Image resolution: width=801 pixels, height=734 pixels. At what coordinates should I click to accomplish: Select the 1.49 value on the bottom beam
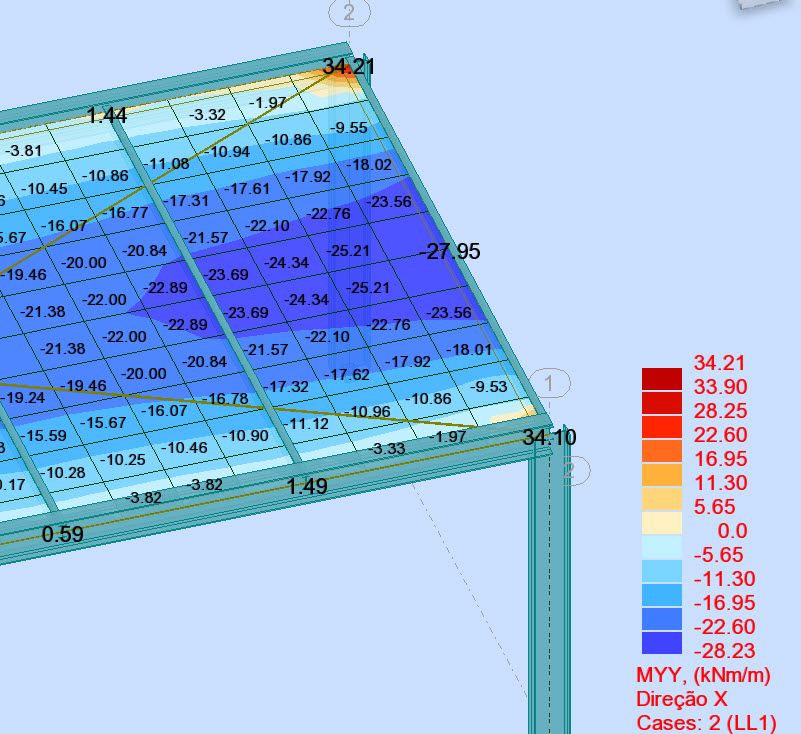click(x=307, y=486)
